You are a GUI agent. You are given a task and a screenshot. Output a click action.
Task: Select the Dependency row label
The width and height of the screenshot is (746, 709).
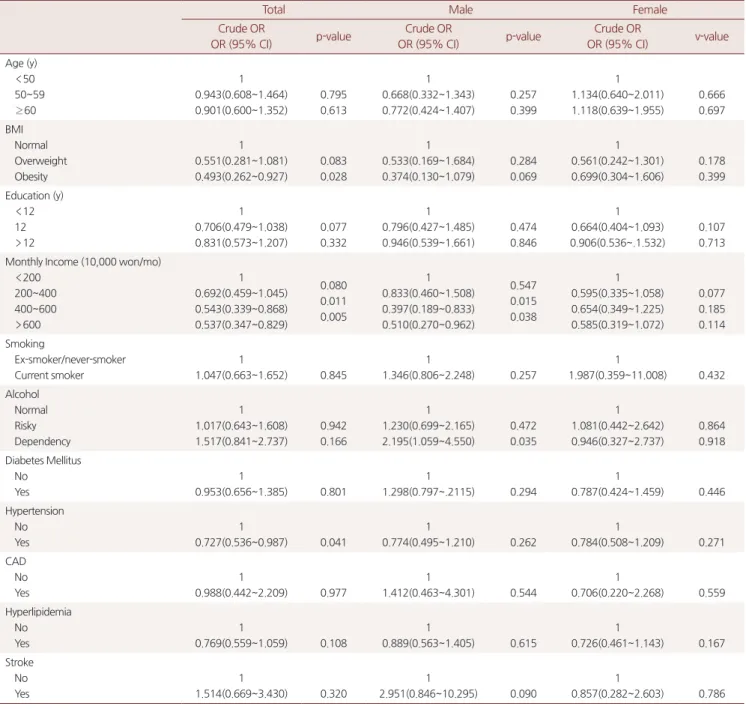[x=42, y=441]
